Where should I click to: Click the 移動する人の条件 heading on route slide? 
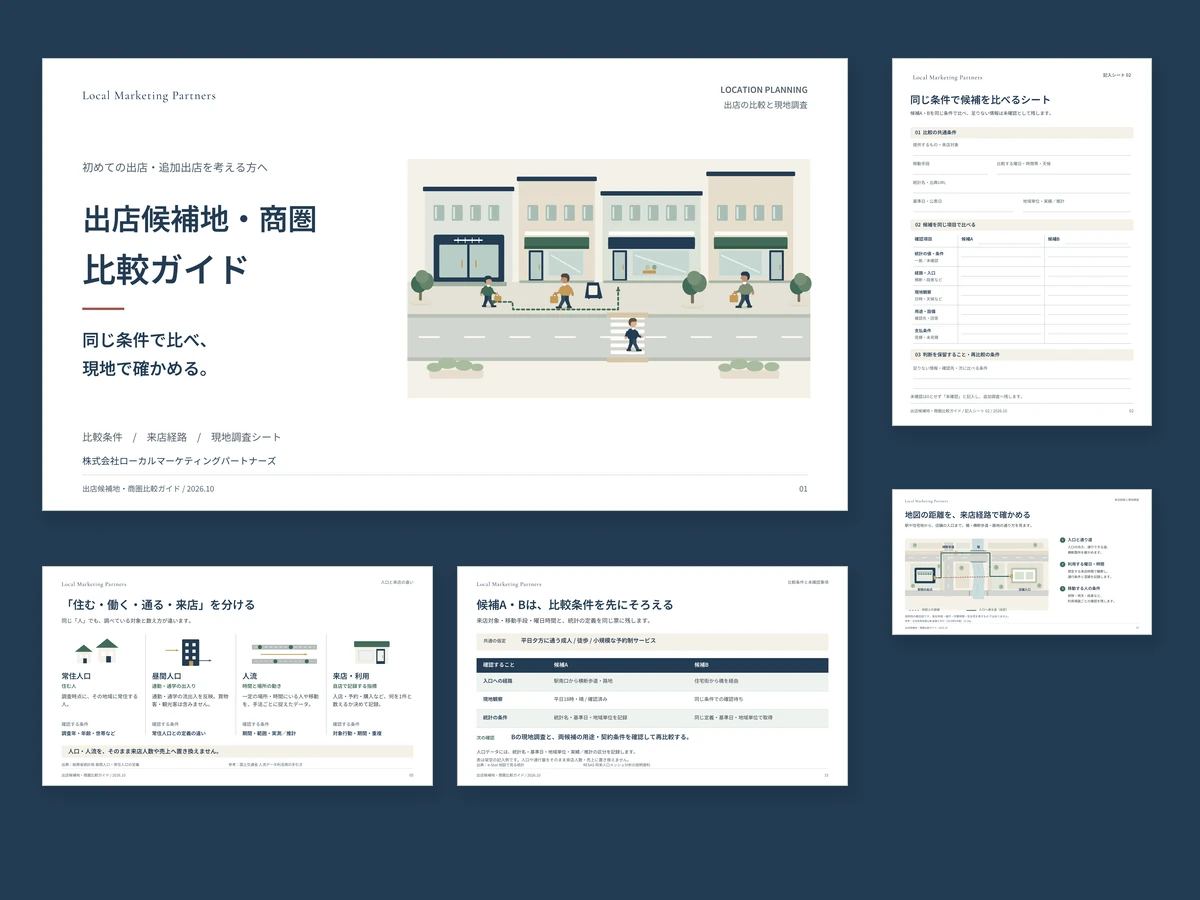[x=1084, y=590]
